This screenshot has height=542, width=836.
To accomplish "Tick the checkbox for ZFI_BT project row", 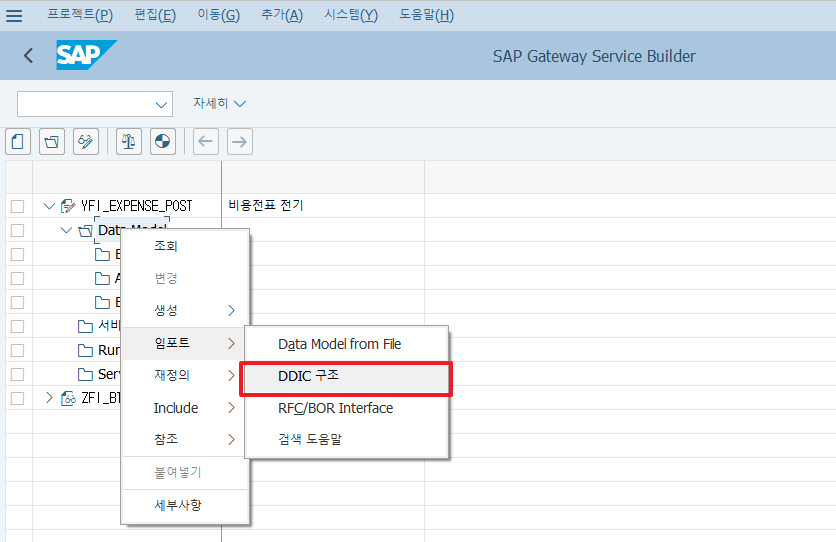I will coord(18,398).
